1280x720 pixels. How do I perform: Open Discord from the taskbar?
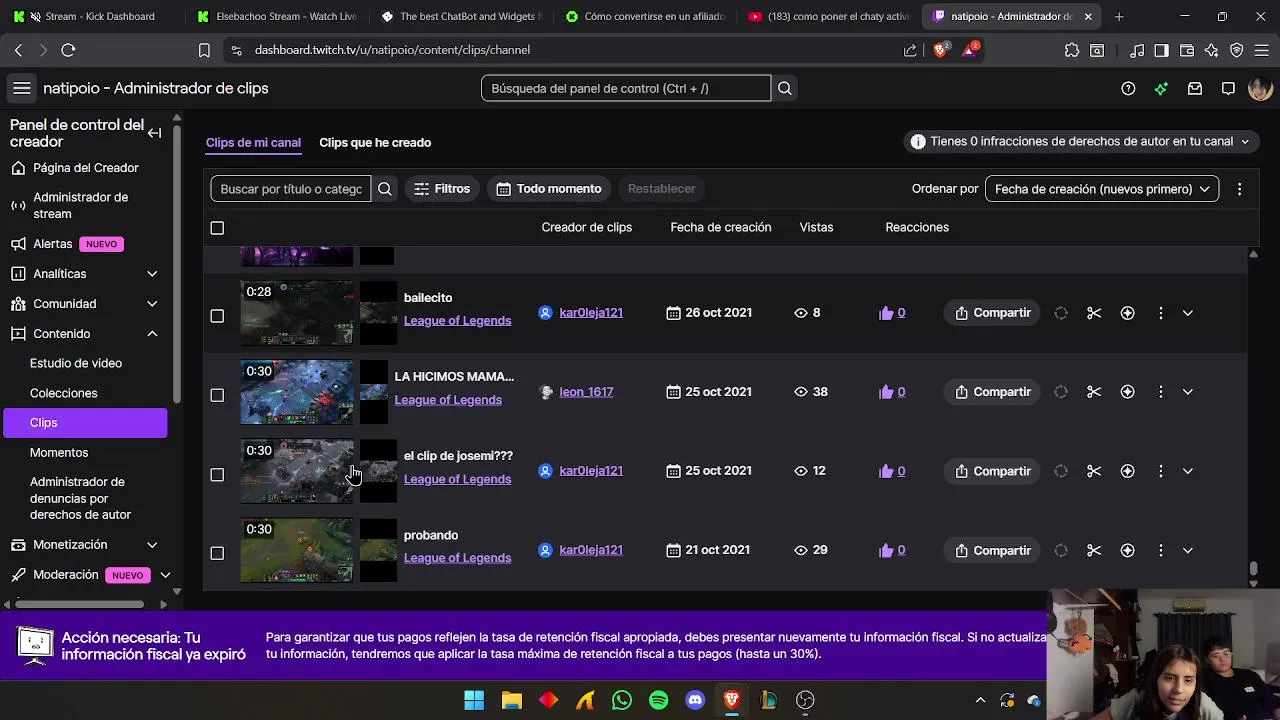695,700
